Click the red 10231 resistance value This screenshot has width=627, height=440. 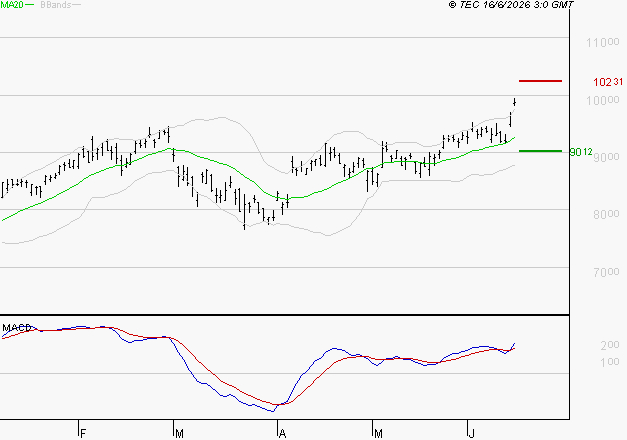pyautogui.click(x=608, y=82)
